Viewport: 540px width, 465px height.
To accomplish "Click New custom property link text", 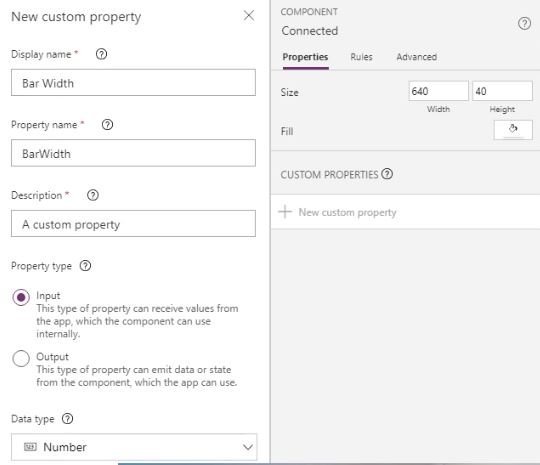I will click(x=347, y=212).
